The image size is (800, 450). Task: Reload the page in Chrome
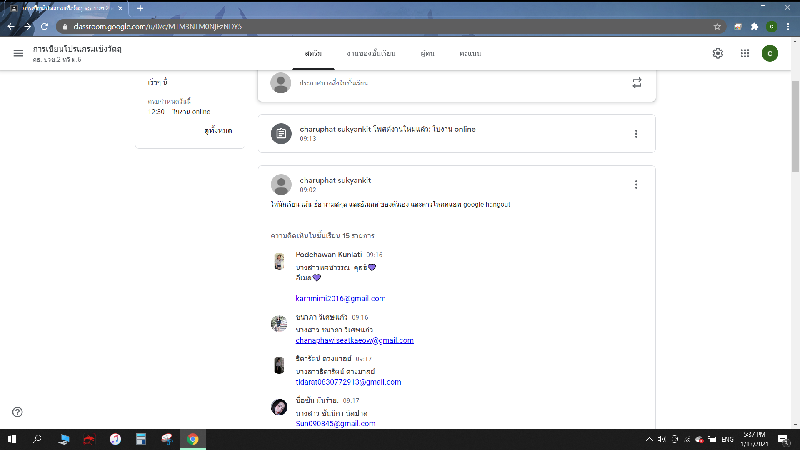(45, 26)
